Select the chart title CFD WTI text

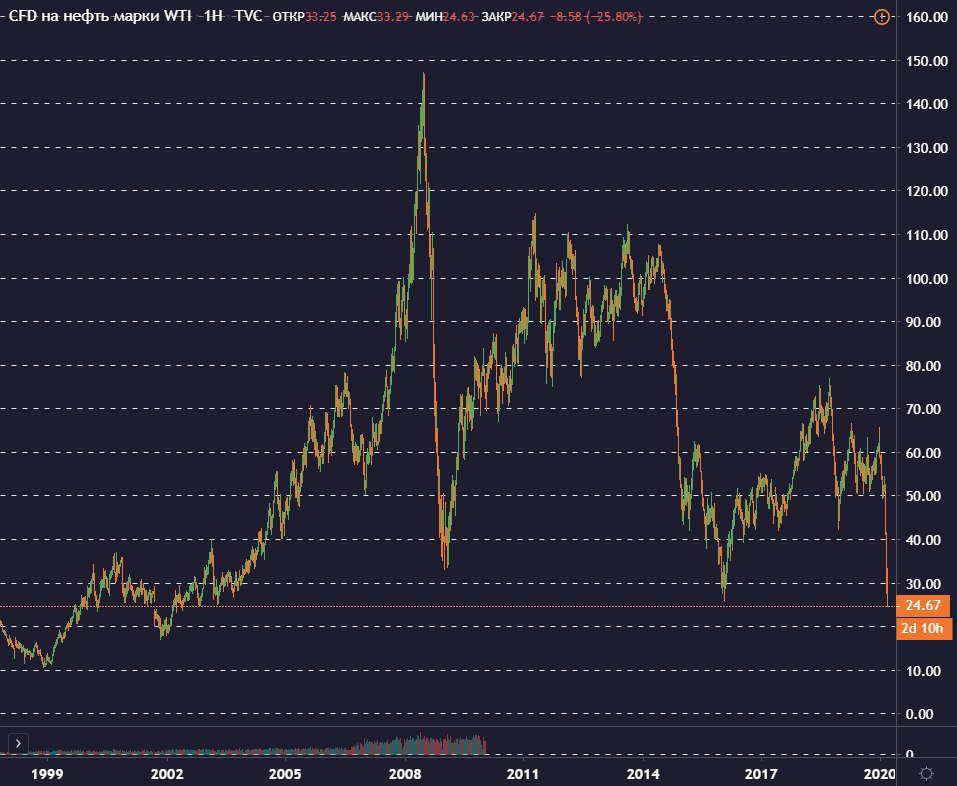[x=101, y=16]
